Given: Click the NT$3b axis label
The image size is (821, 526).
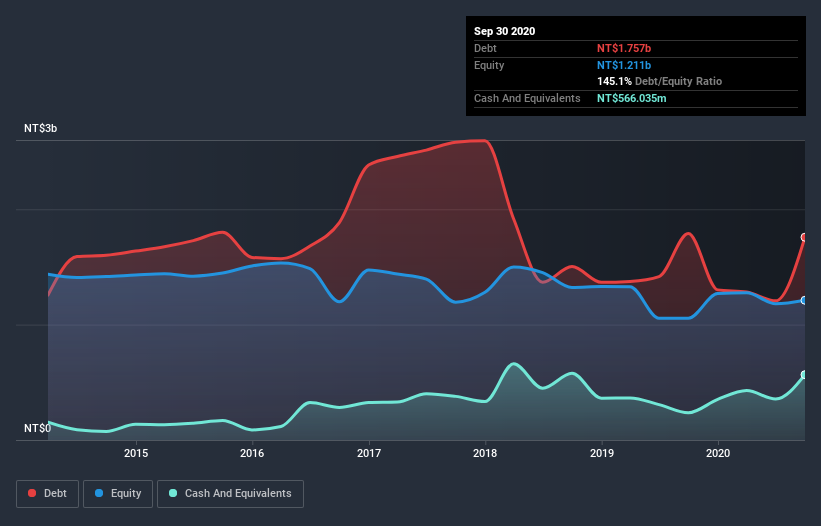Looking at the screenshot, I should click(x=40, y=128).
